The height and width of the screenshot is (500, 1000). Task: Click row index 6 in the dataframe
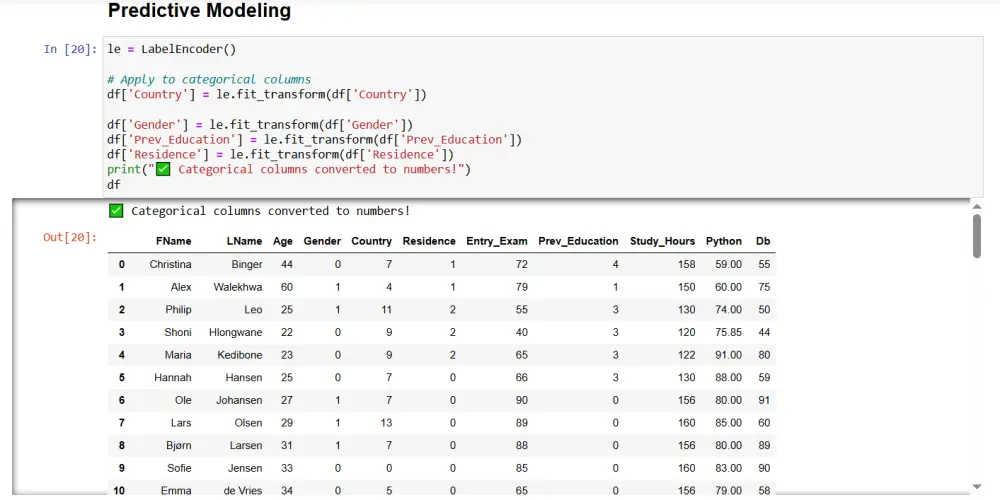click(x=122, y=400)
